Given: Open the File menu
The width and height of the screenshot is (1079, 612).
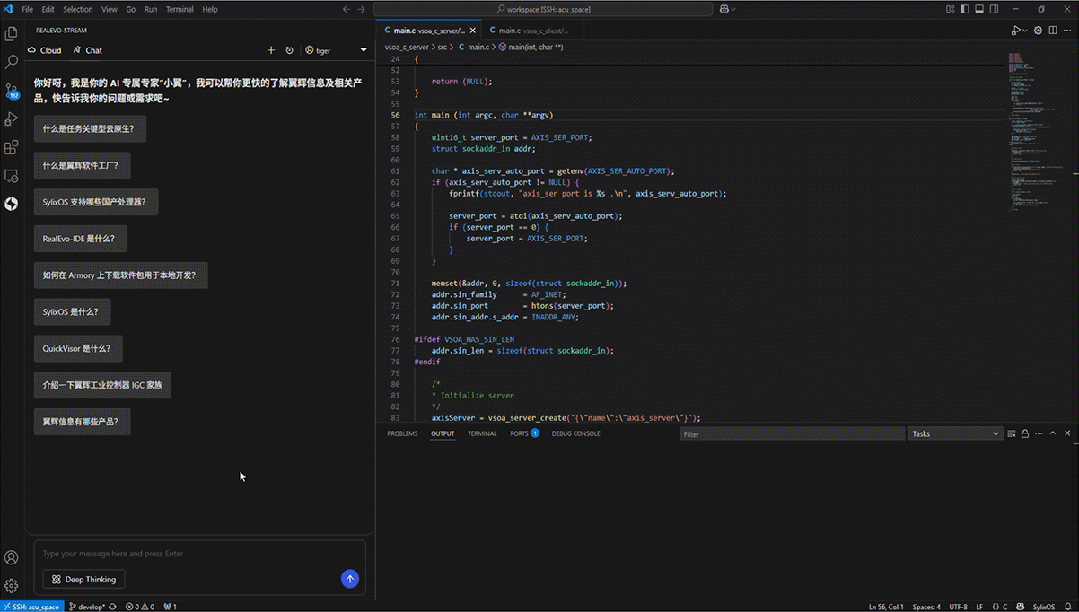Looking at the screenshot, I should [27, 10].
